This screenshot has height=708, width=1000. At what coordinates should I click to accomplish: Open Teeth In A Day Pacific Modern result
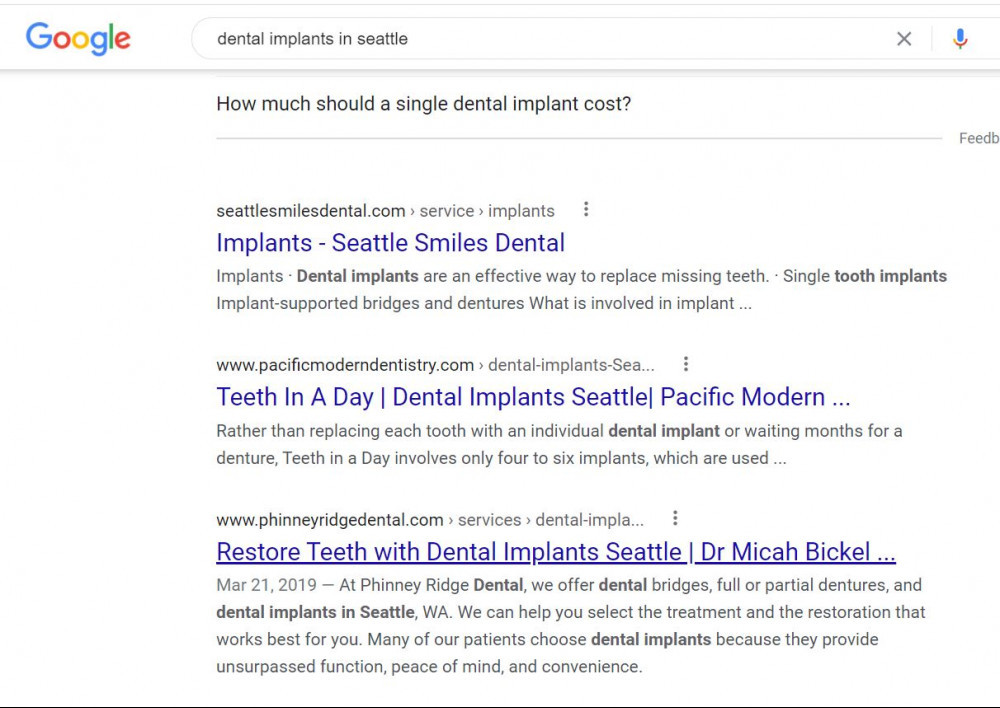(533, 397)
